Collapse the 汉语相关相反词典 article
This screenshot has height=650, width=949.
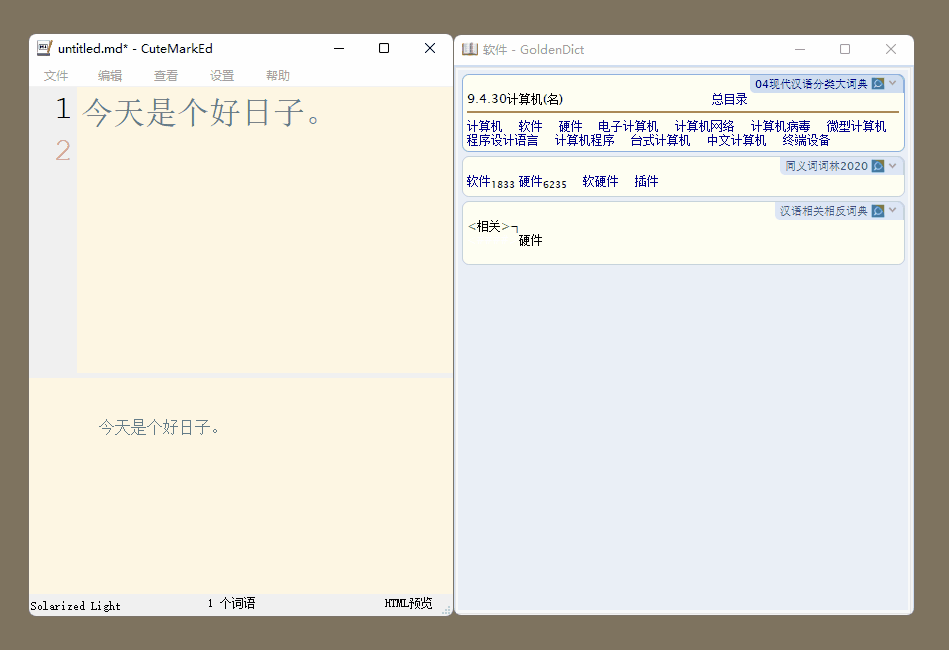[893, 211]
